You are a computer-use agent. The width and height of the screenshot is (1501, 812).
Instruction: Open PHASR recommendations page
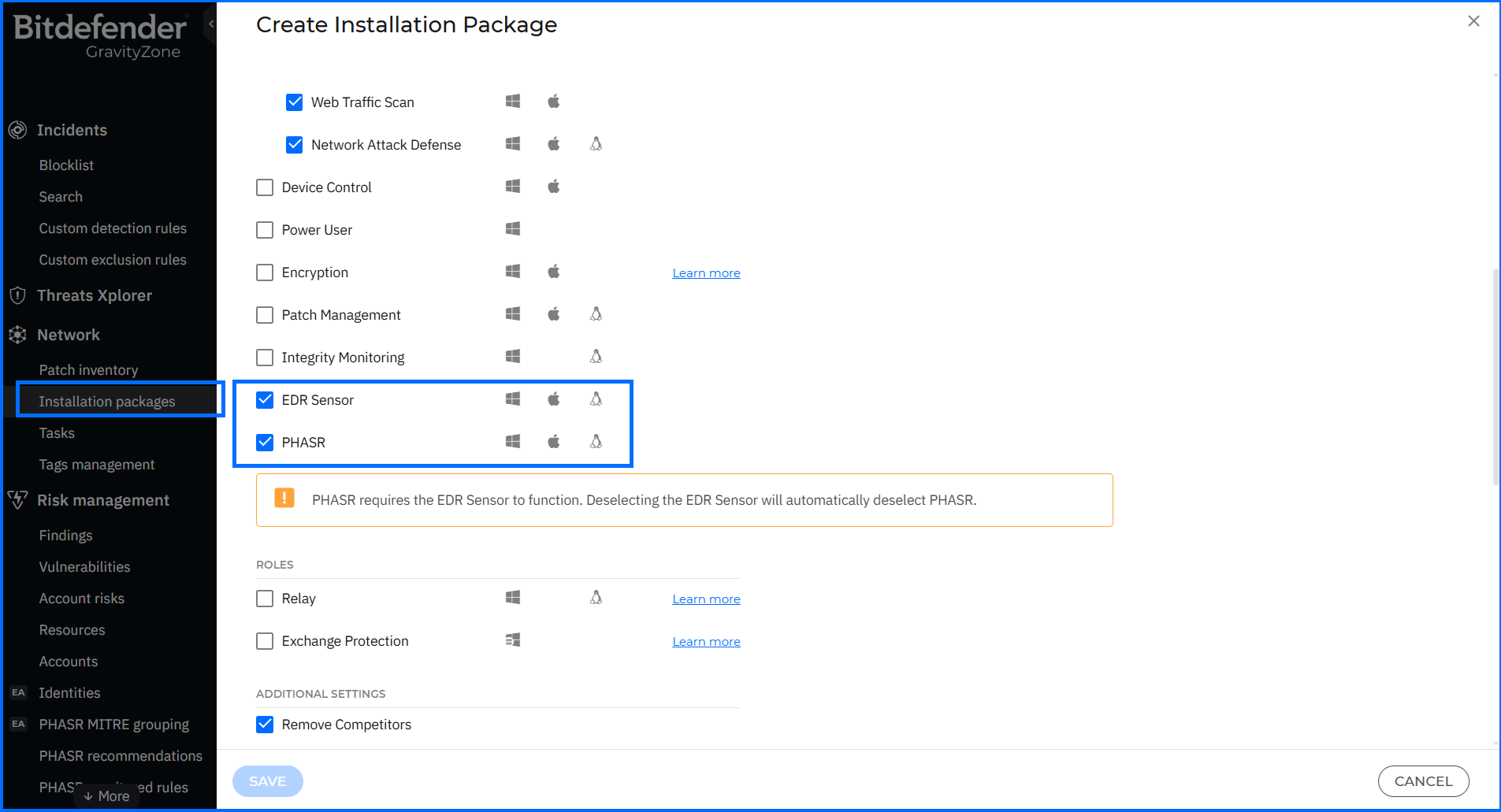(121, 756)
